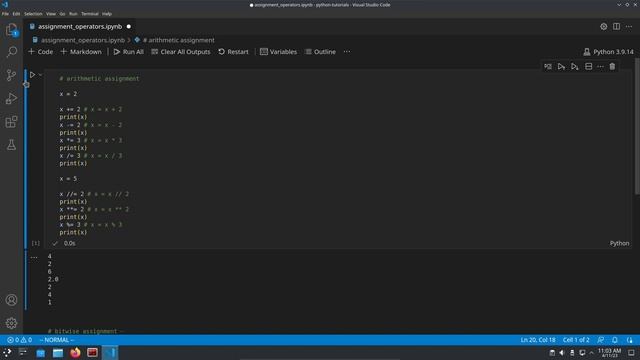
Task: Open Firefox from the taskbar
Action: (x=75, y=353)
